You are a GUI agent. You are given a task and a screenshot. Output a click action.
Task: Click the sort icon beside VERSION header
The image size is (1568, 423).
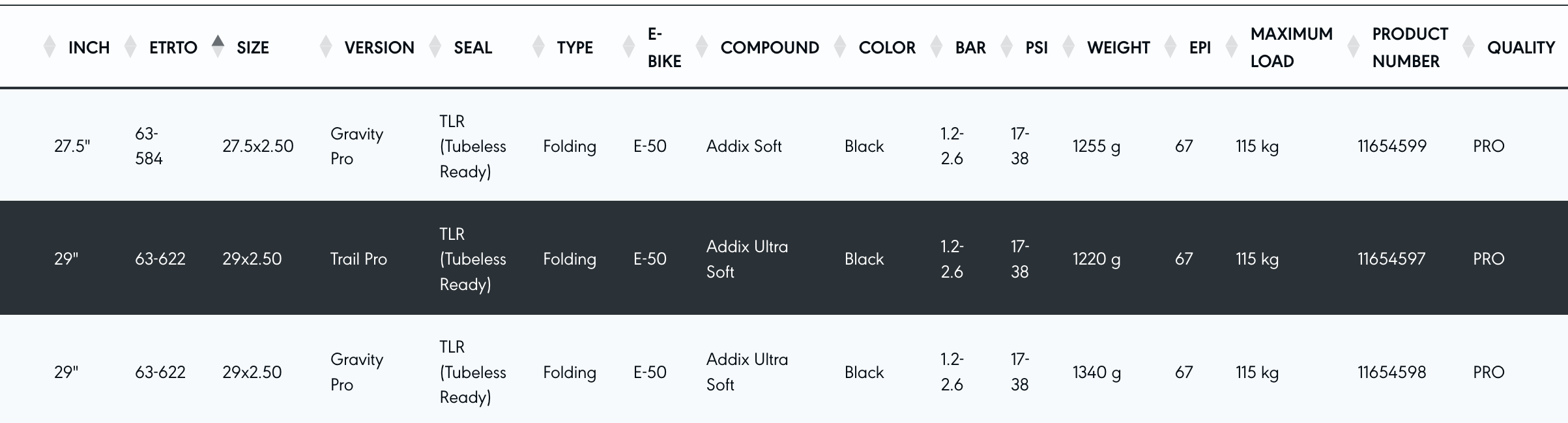click(x=326, y=47)
